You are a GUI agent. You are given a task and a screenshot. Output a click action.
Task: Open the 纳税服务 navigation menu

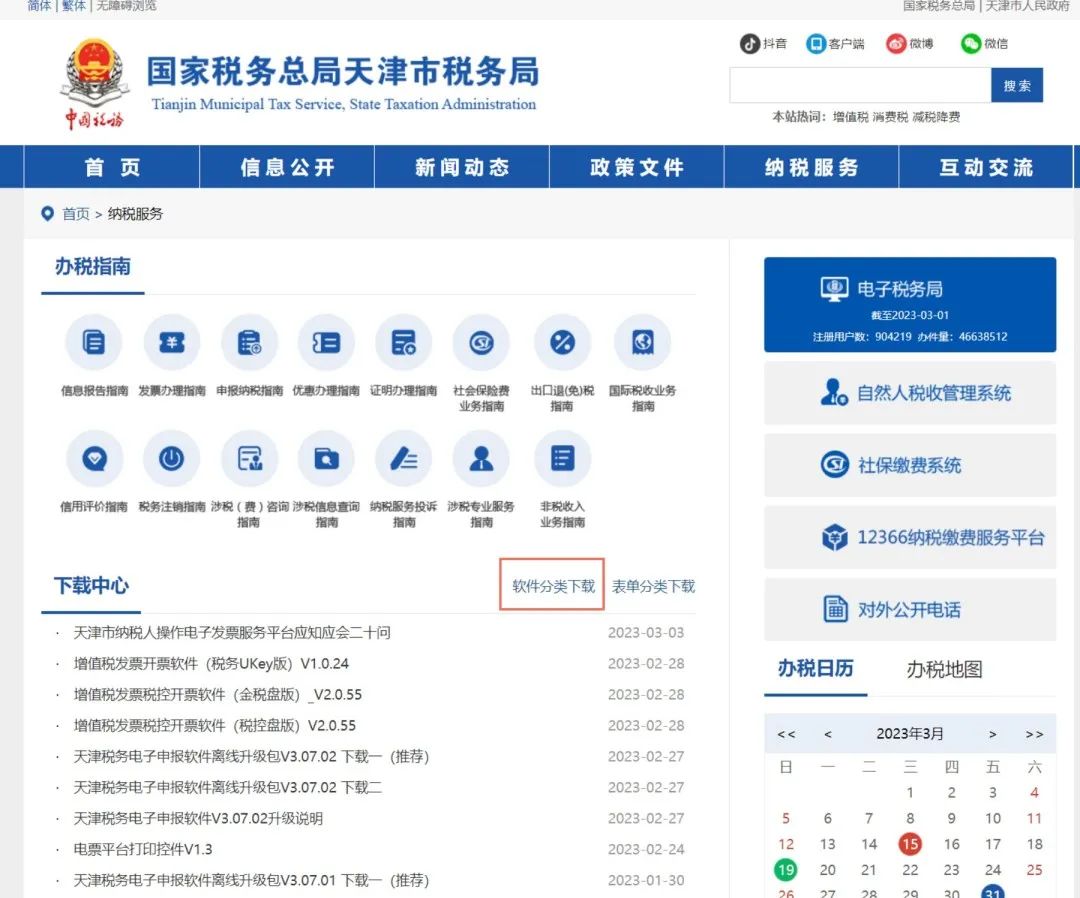click(811, 167)
